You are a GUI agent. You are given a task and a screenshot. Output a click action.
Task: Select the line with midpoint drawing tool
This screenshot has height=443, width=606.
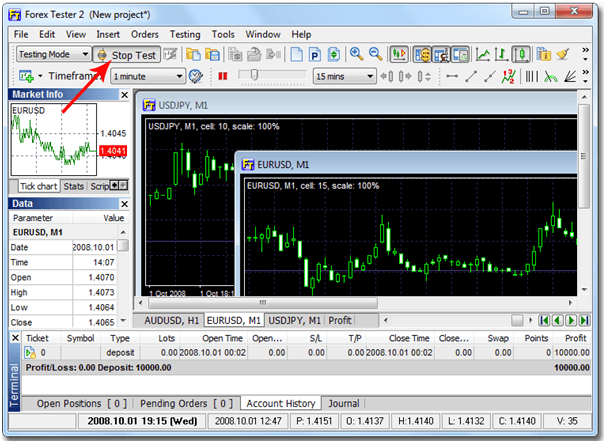coord(490,76)
